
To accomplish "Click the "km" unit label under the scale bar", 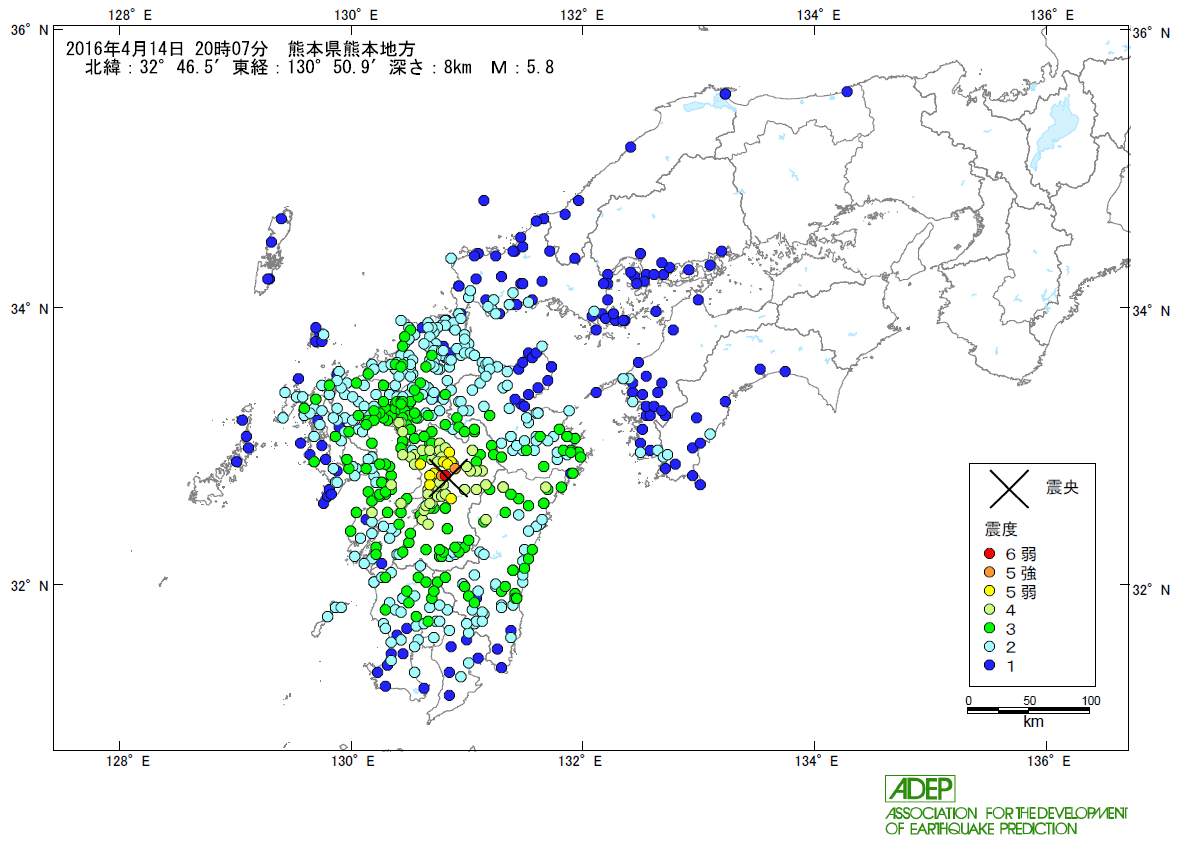I will coord(1033,722).
